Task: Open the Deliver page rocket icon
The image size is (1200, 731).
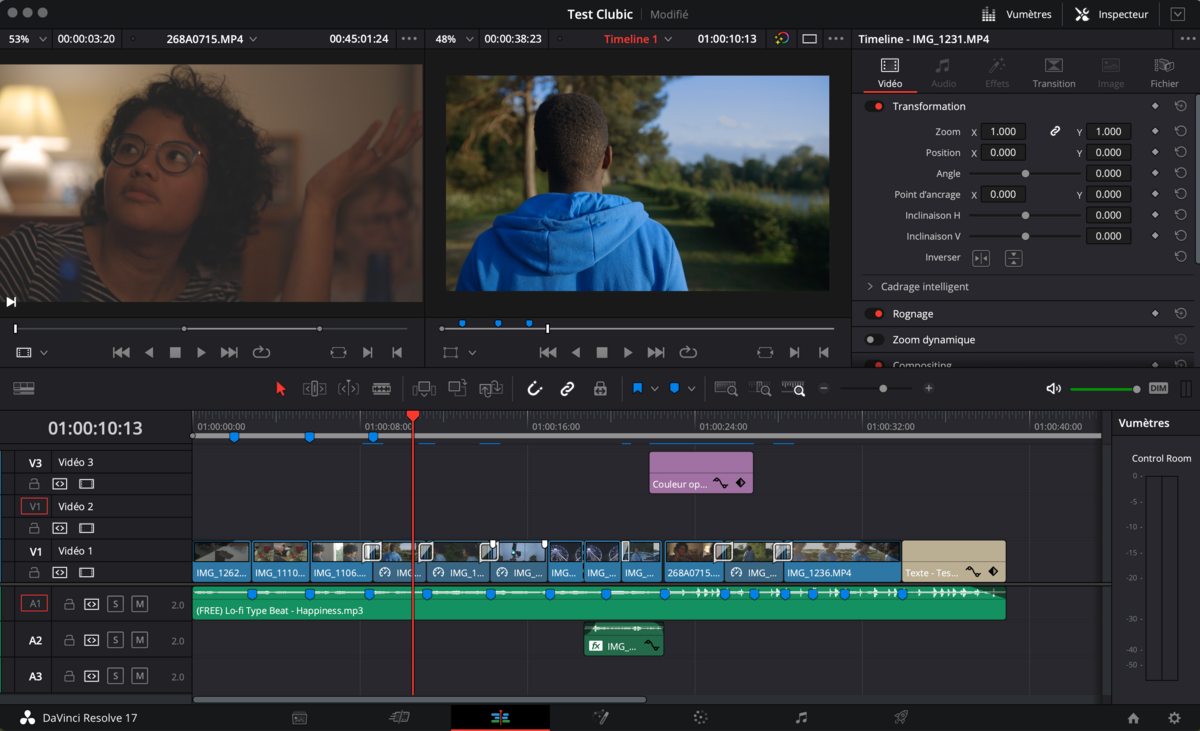Action: coord(901,717)
